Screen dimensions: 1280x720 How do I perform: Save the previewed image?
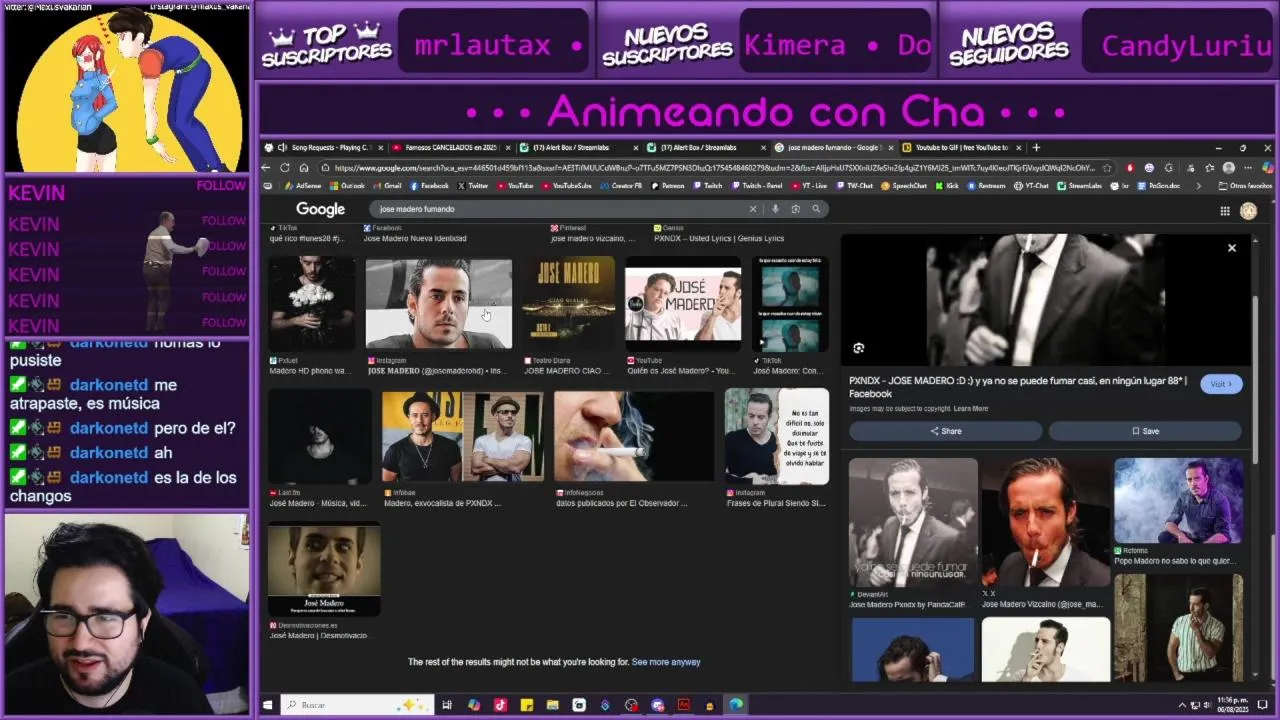pos(1145,431)
